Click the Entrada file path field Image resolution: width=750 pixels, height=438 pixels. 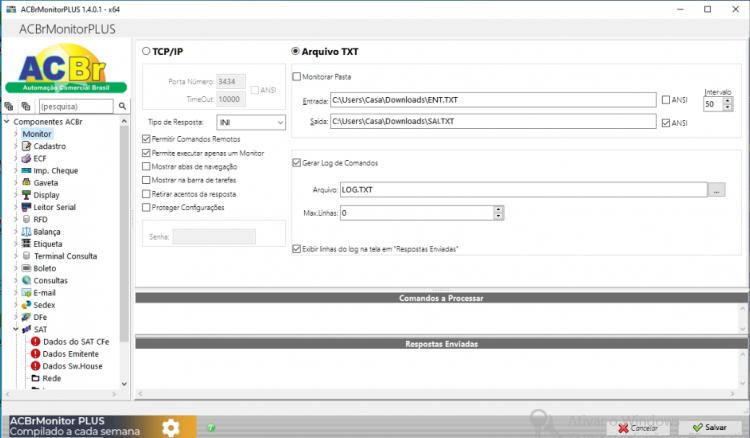[493, 99]
